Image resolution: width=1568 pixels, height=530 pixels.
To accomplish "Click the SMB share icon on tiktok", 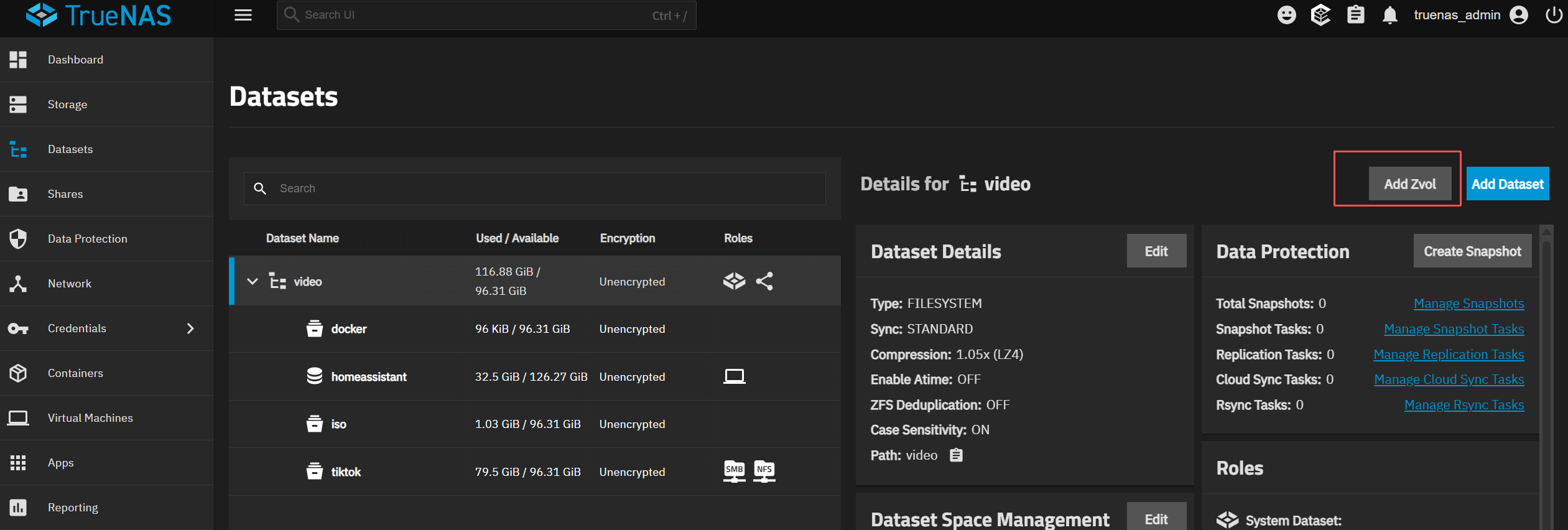I will pos(734,471).
